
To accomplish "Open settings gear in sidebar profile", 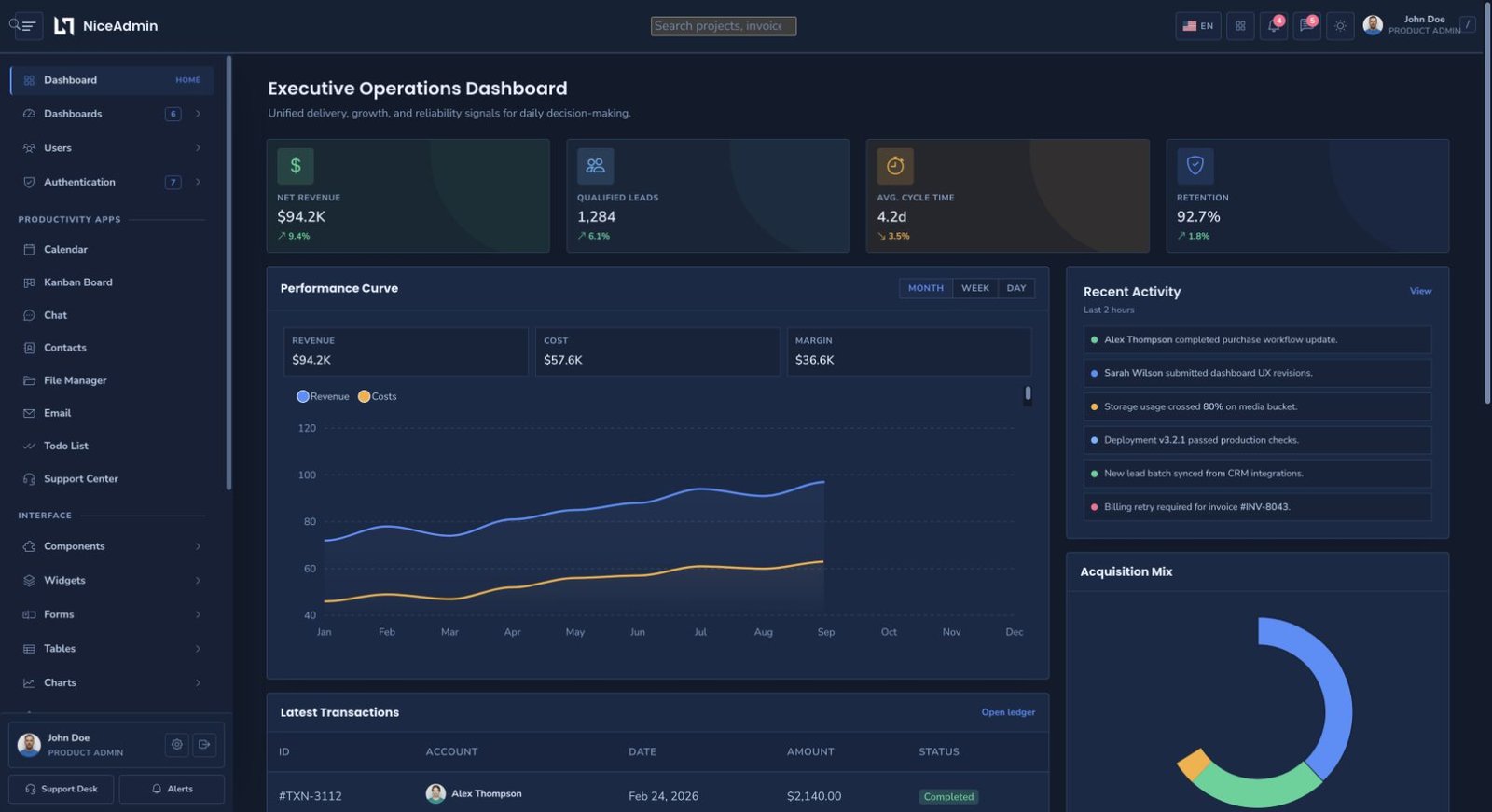I will click(x=176, y=745).
